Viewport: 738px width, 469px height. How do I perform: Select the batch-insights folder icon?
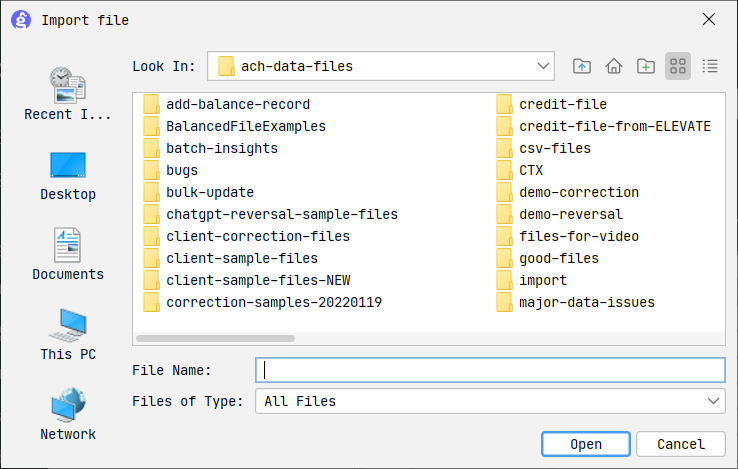coord(151,148)
